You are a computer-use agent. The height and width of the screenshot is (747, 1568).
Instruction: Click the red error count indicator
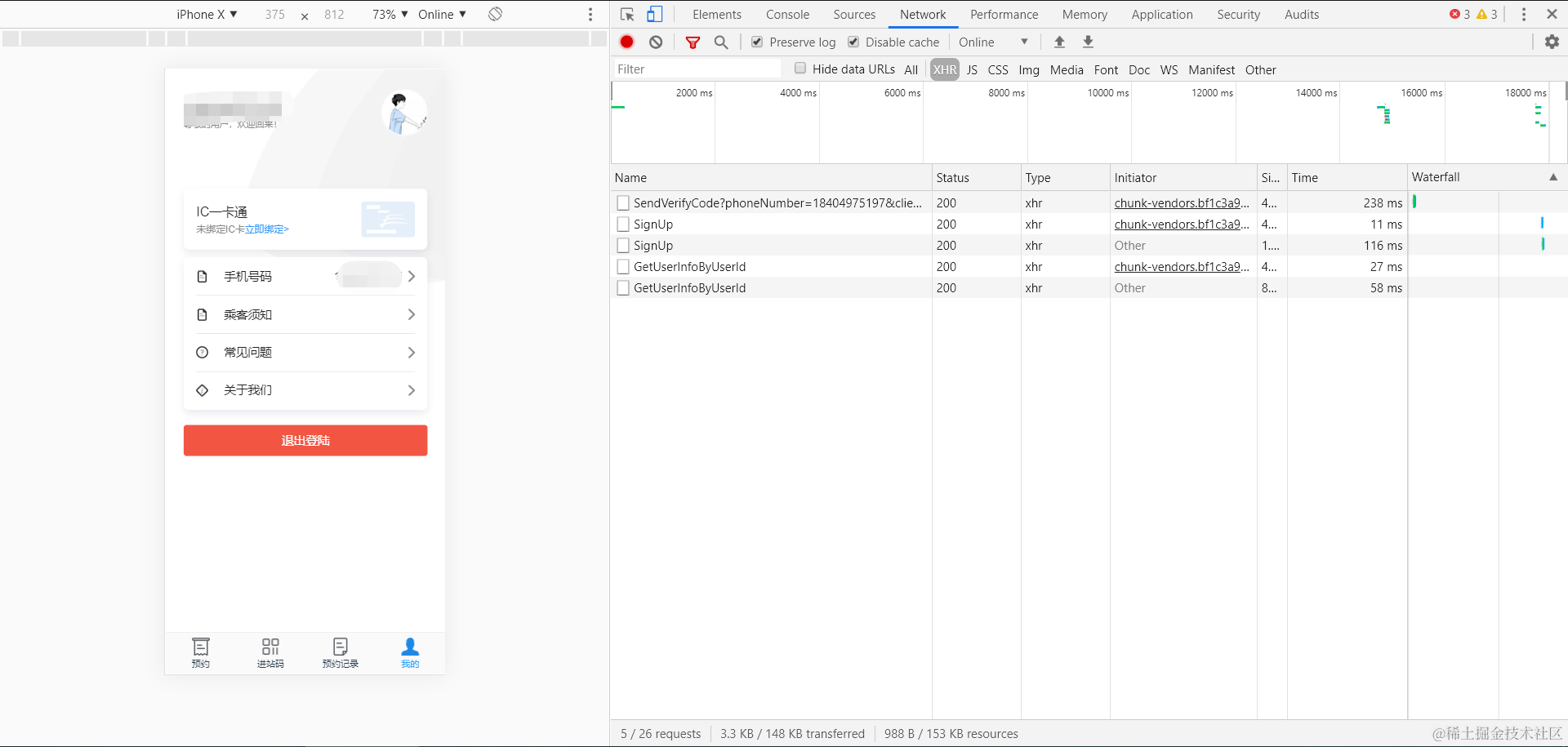(1459, 14)
